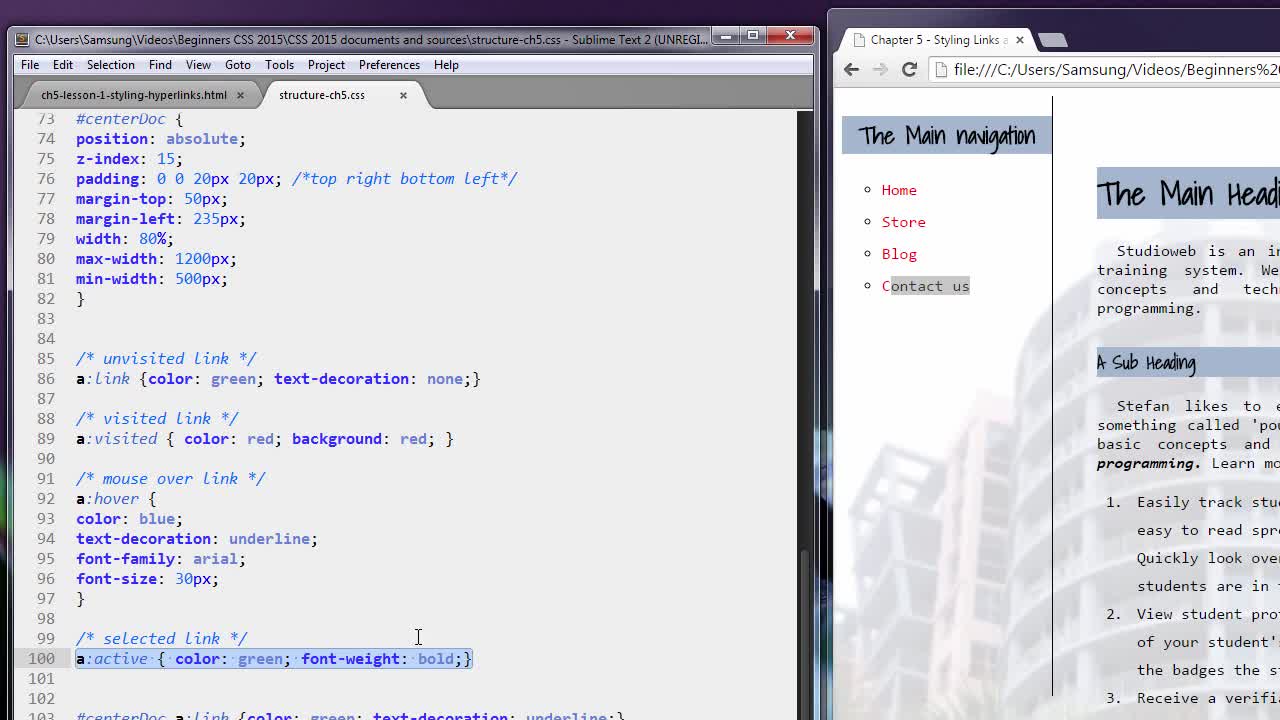
Task: Maximize the Sublime Text window
Action: coord(753,36)
